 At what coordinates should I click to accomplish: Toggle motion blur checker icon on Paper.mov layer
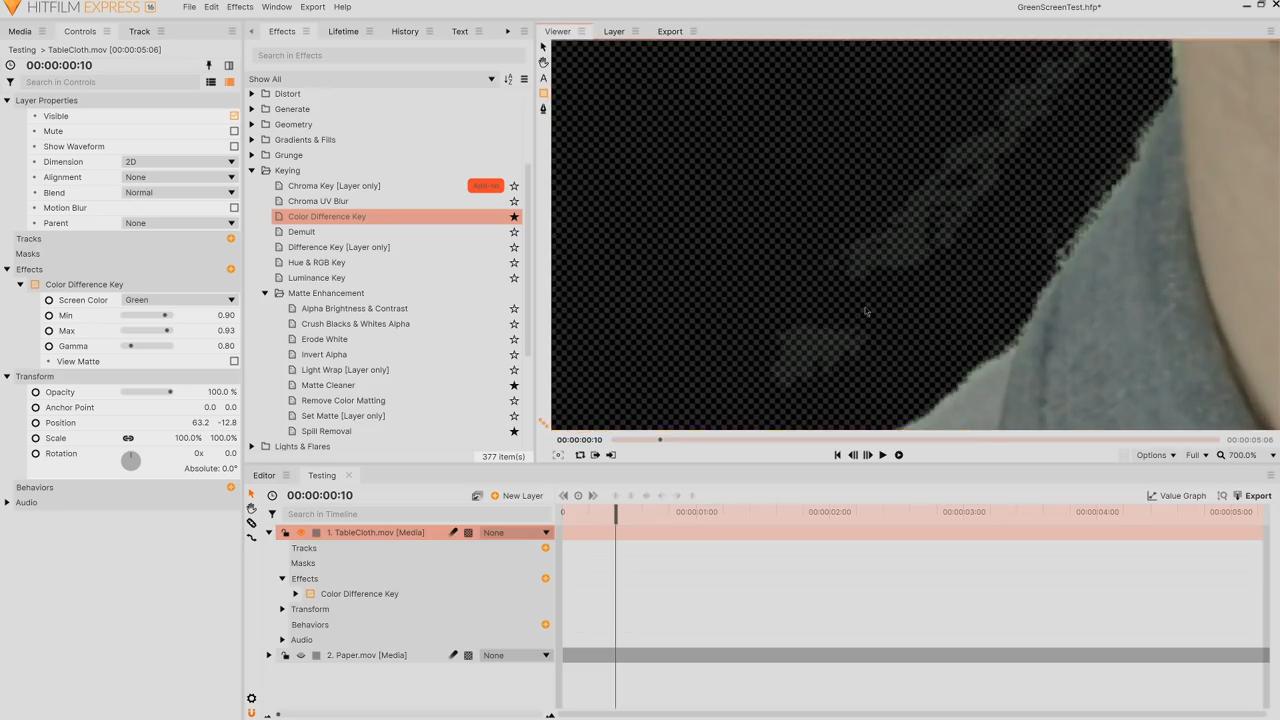point(468,655)
